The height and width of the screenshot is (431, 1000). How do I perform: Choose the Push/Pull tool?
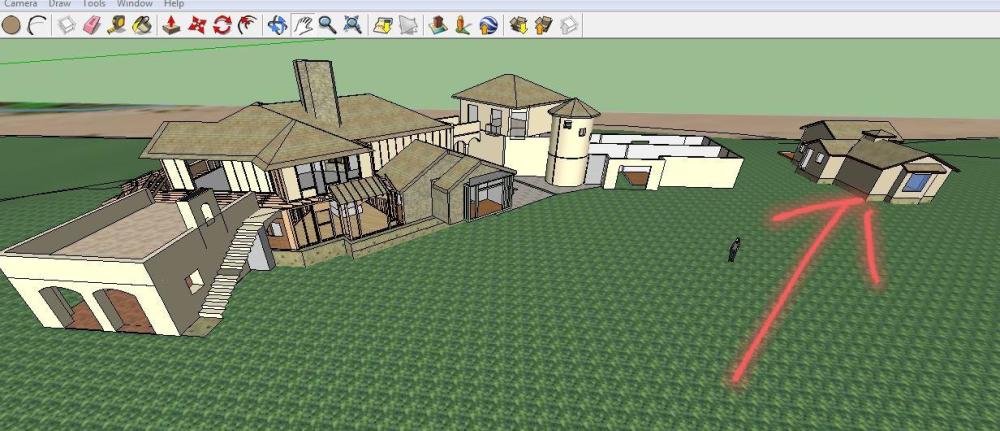coord(171,25)
